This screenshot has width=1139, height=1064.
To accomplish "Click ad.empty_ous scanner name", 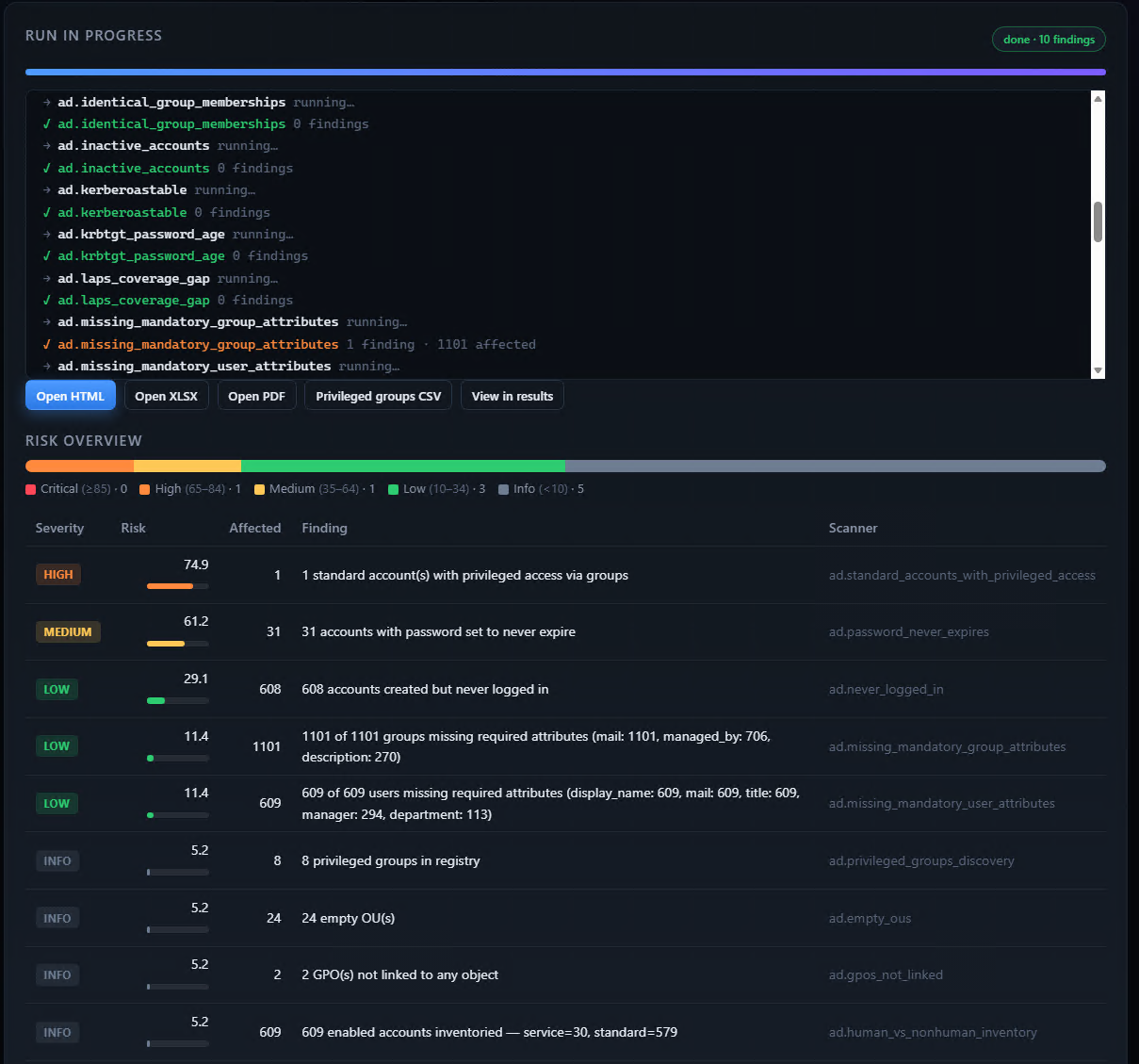I will (870, 918).
